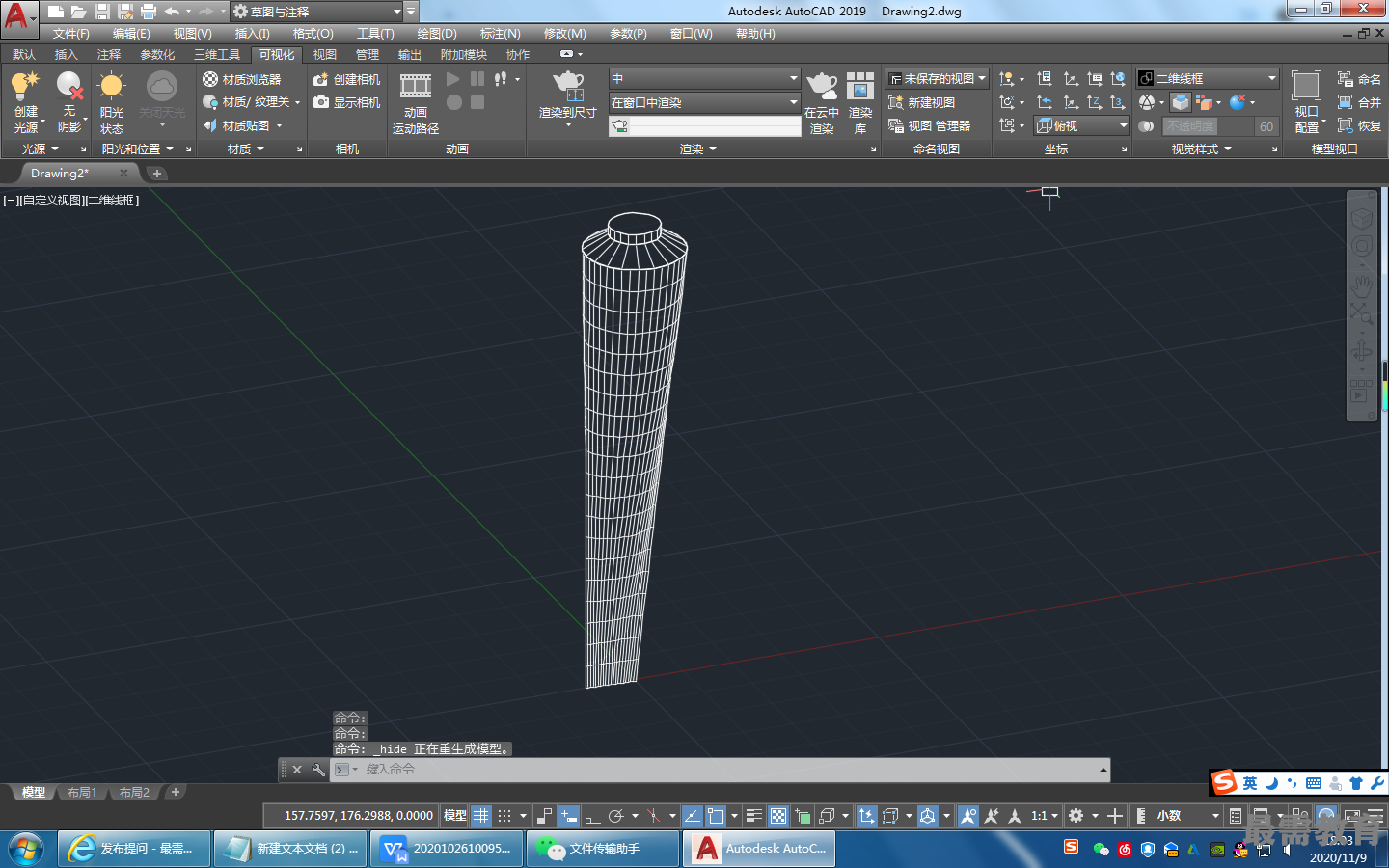
Task: Click the UCS Previous icon
Action: [x=1045, y=102]
